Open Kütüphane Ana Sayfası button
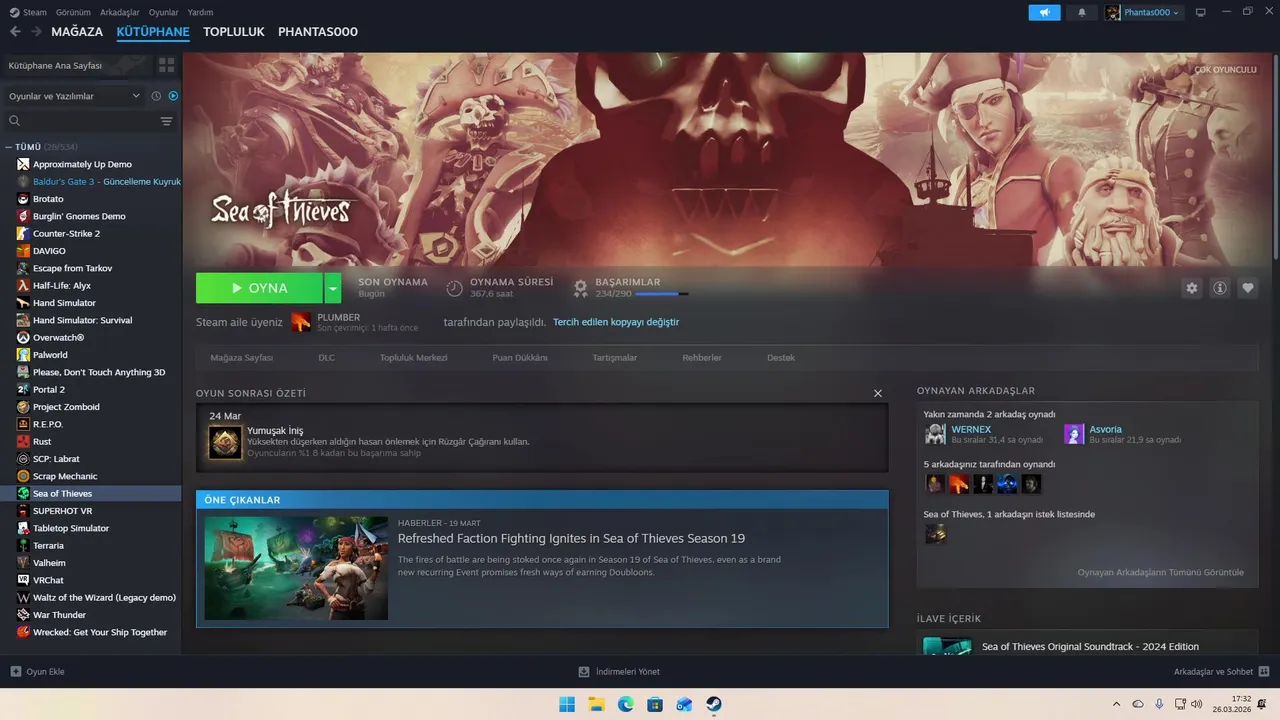1280x720 pixels. [x=77, y=65]
